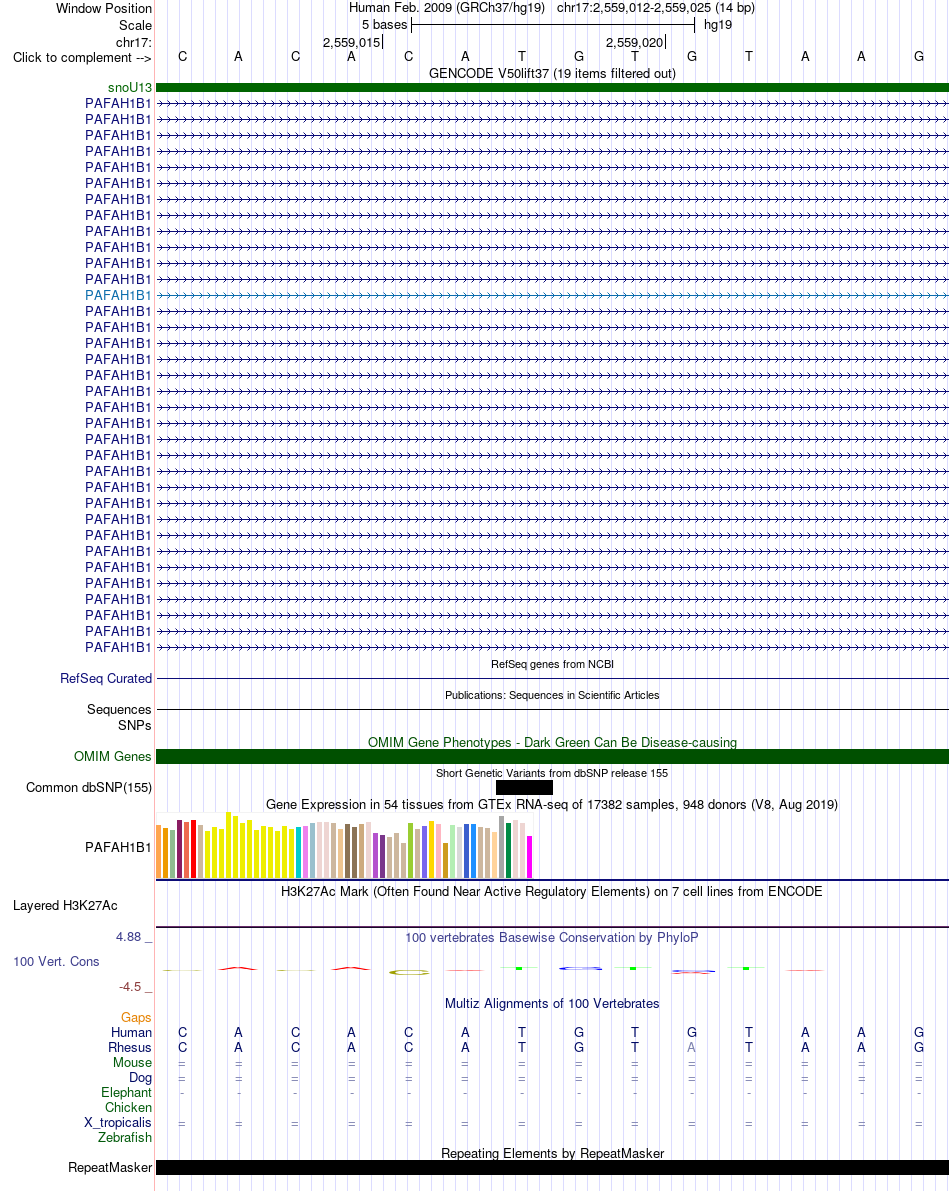This screenshot has height=1191, width=950.
Task: Click the chr17:2,559,012-2,559,025 position text
Action: click(x=655, y=8)
